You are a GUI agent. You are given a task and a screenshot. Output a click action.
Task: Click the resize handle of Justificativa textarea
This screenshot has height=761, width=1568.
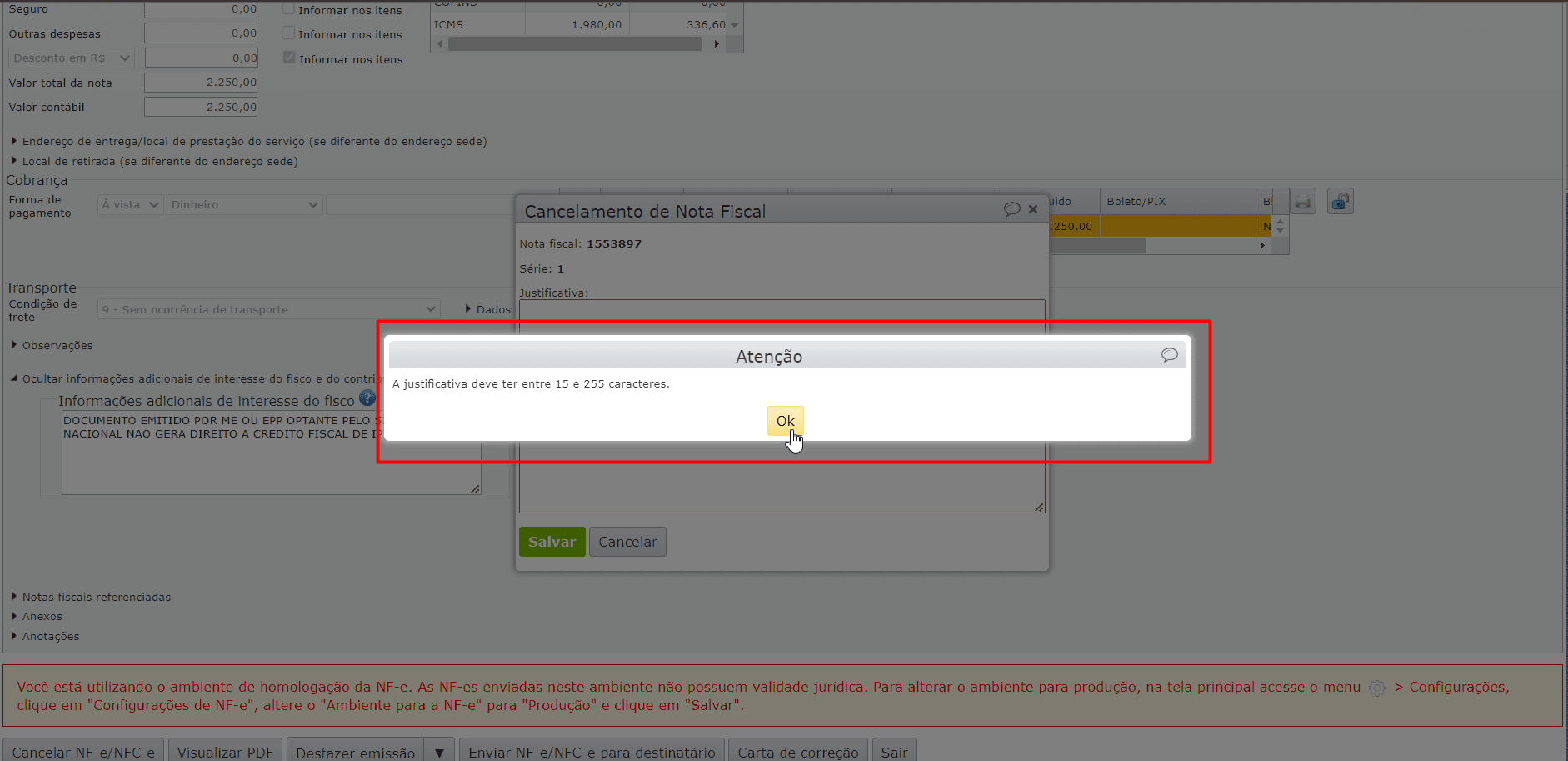point(1039,507)
